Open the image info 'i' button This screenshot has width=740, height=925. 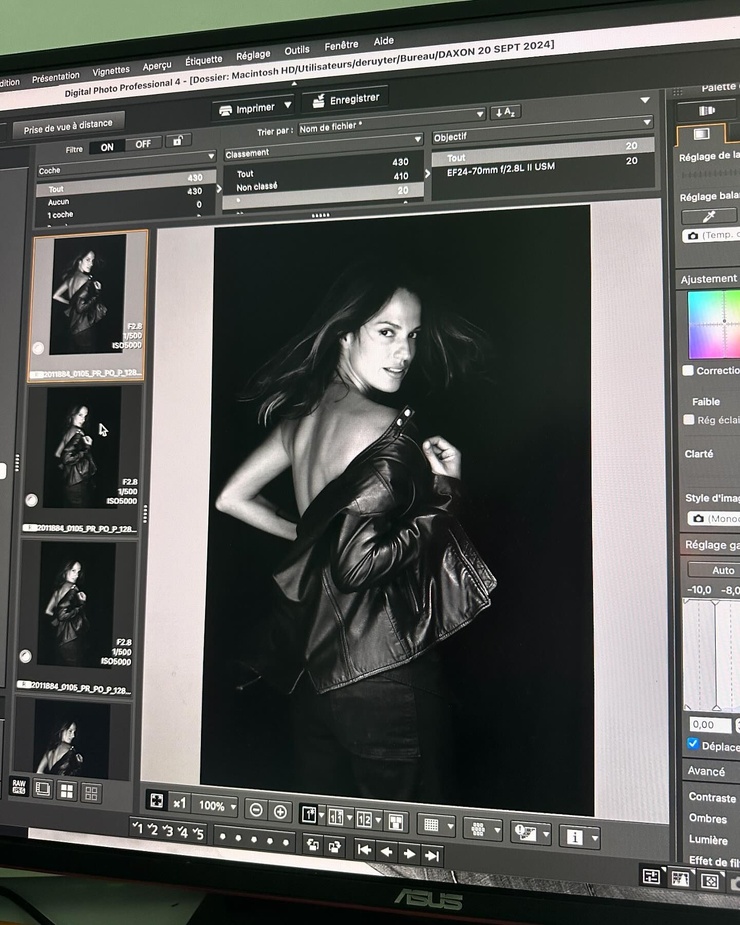tap(575, 836)
